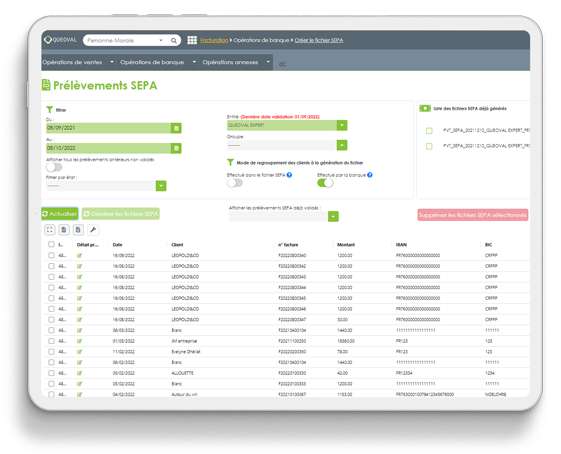
Task: Click the Queoval logo
Action: click(60, 40)
